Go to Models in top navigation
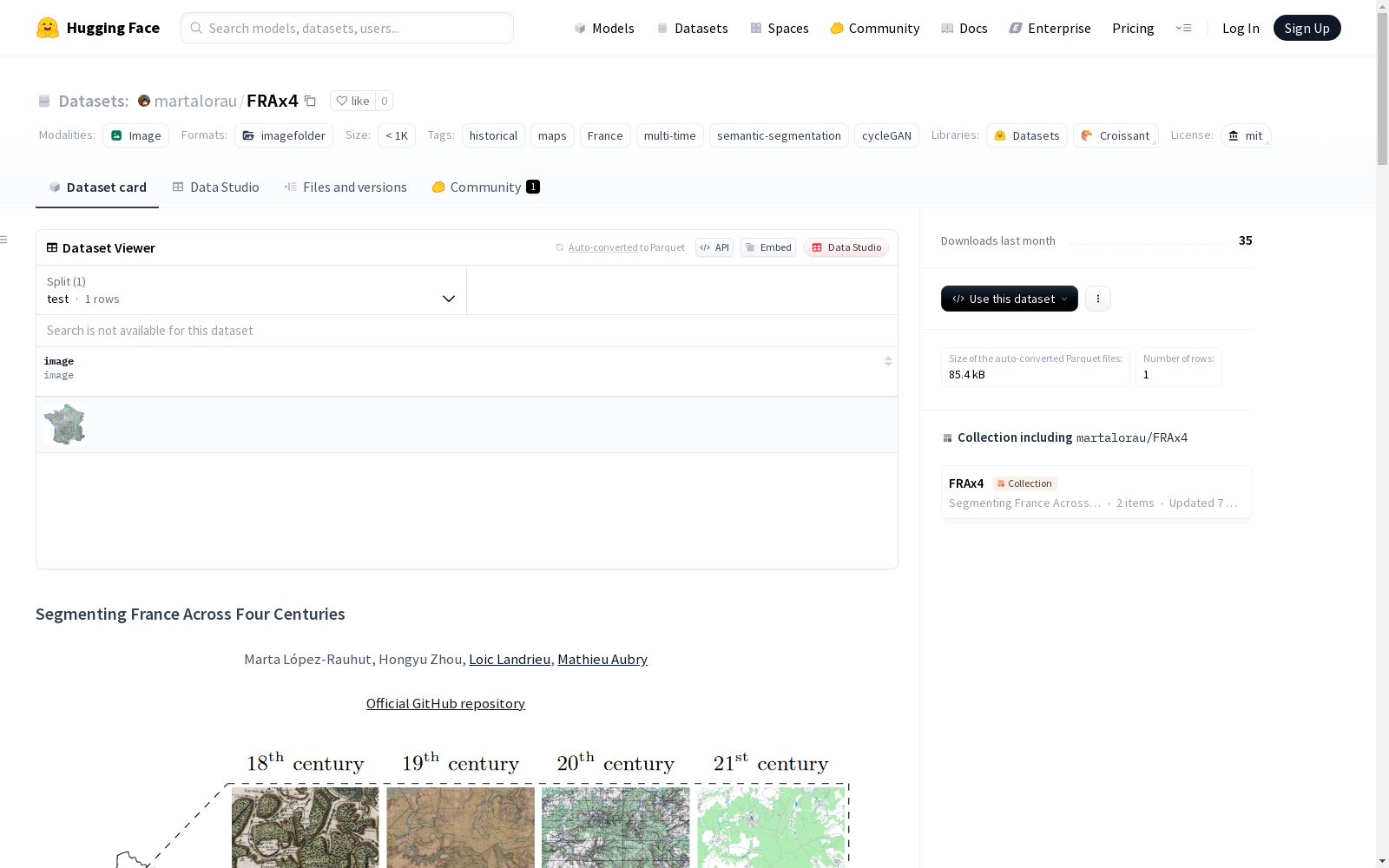Screen dimensions: 1389x868 604,28
